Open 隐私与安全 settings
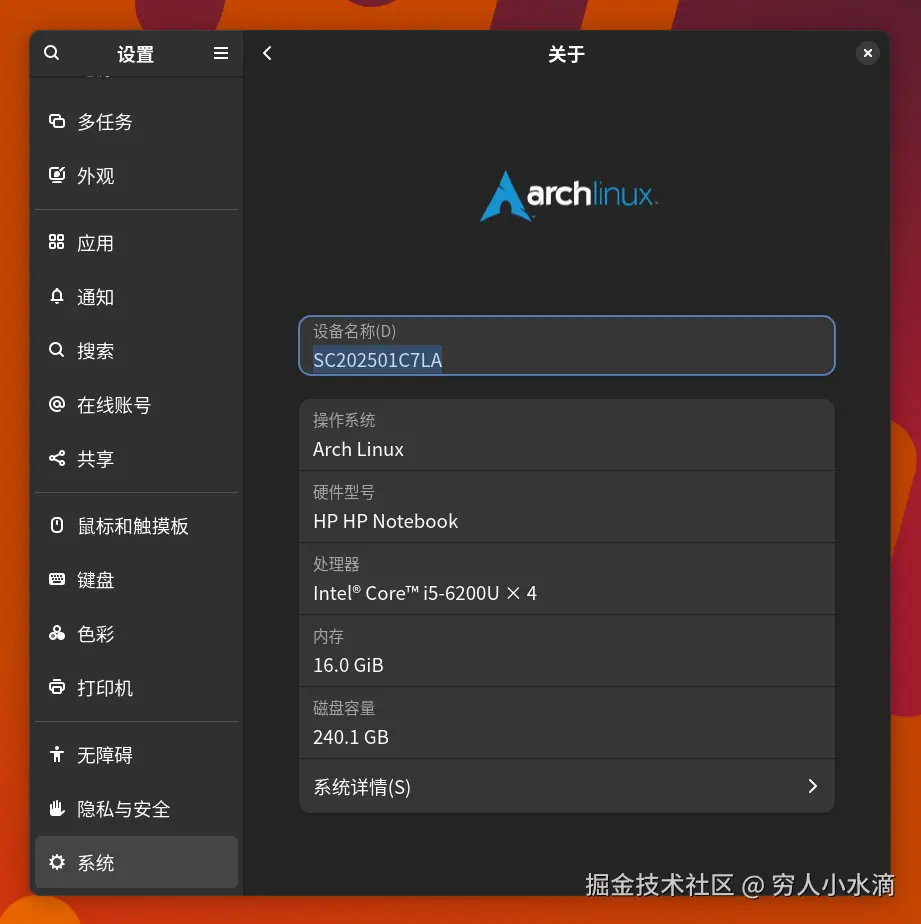 (137, 809)
